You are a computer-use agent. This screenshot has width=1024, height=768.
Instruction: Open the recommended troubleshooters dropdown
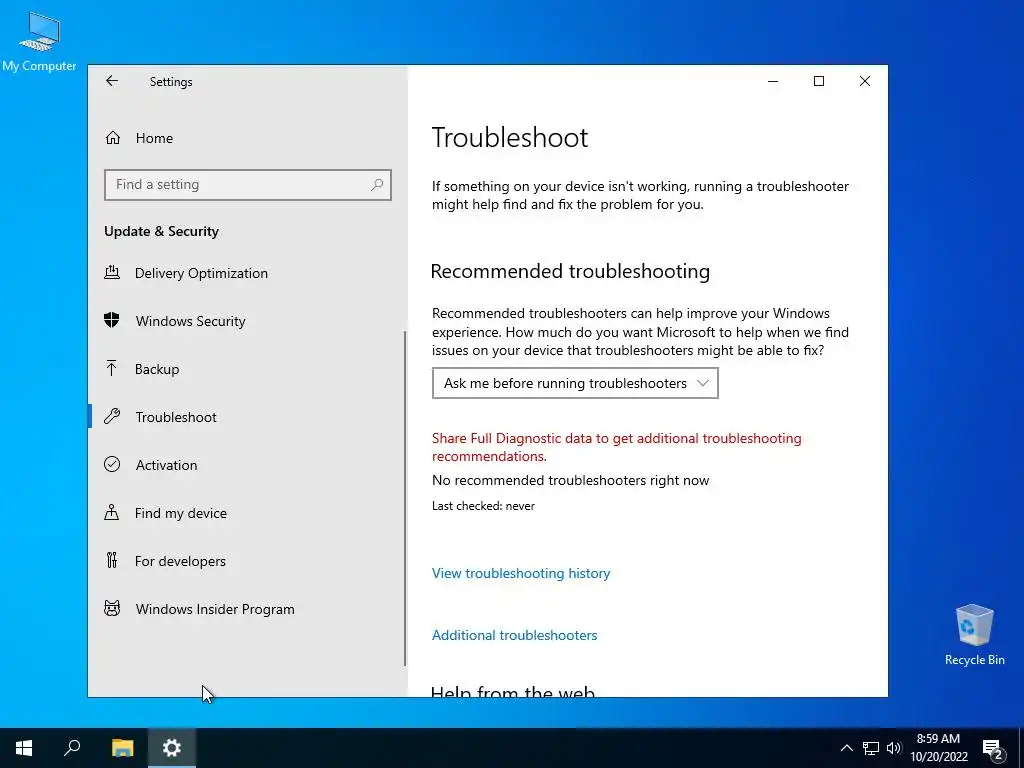point(575,383)
